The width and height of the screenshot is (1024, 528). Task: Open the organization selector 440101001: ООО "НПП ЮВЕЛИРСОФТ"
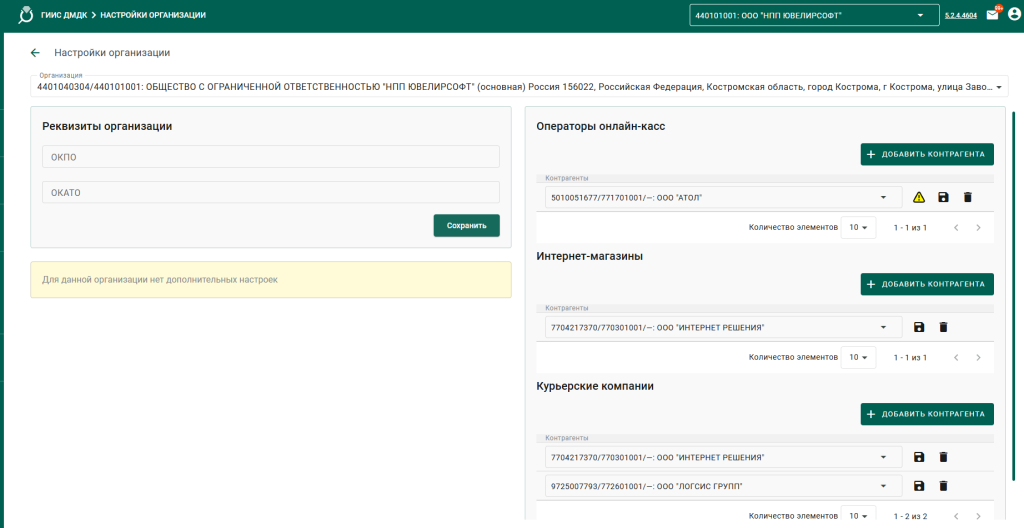point(814,16)
